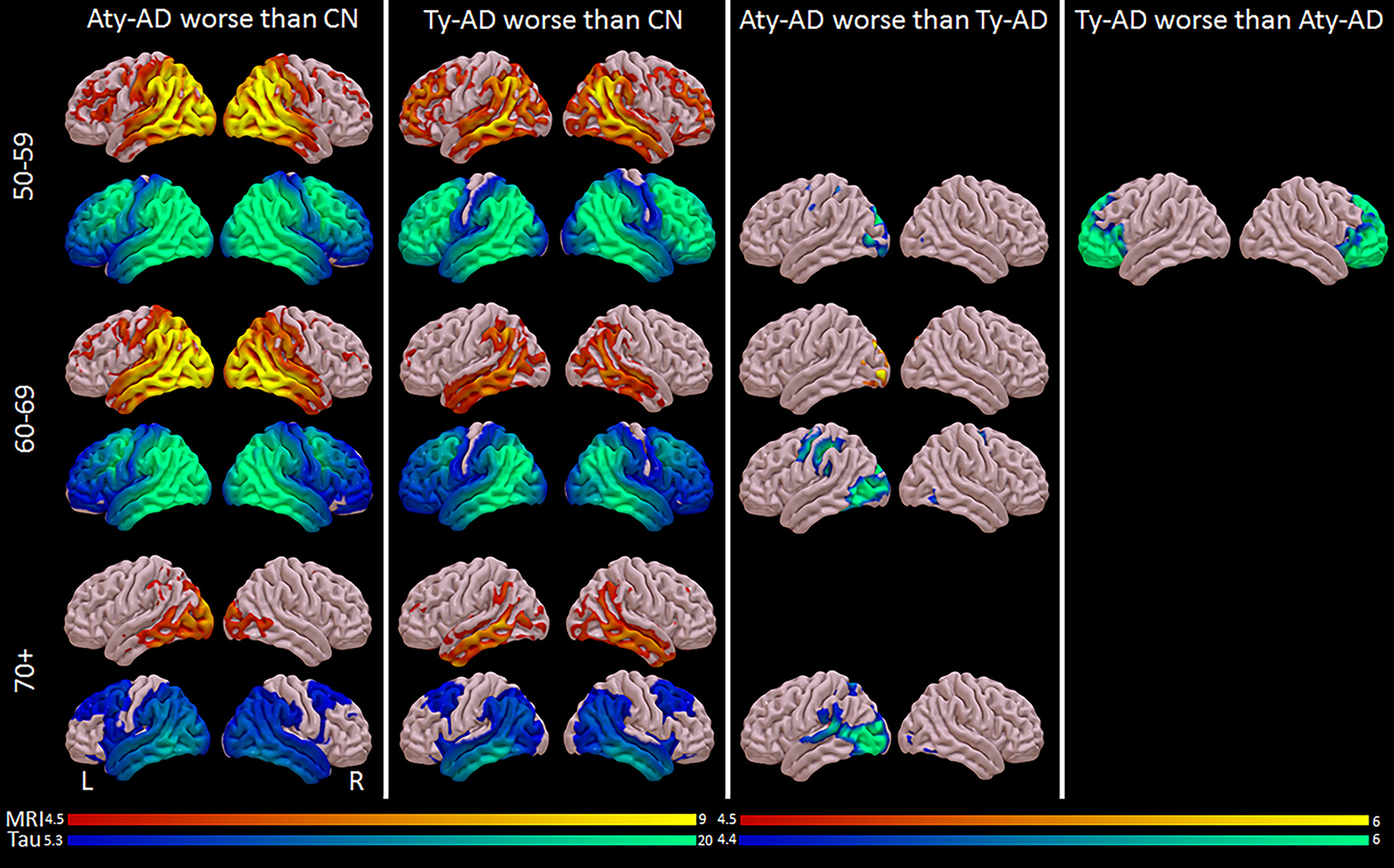Click the MRI color scale ending at 9
1394x868 pixels.
click(382, 820)
